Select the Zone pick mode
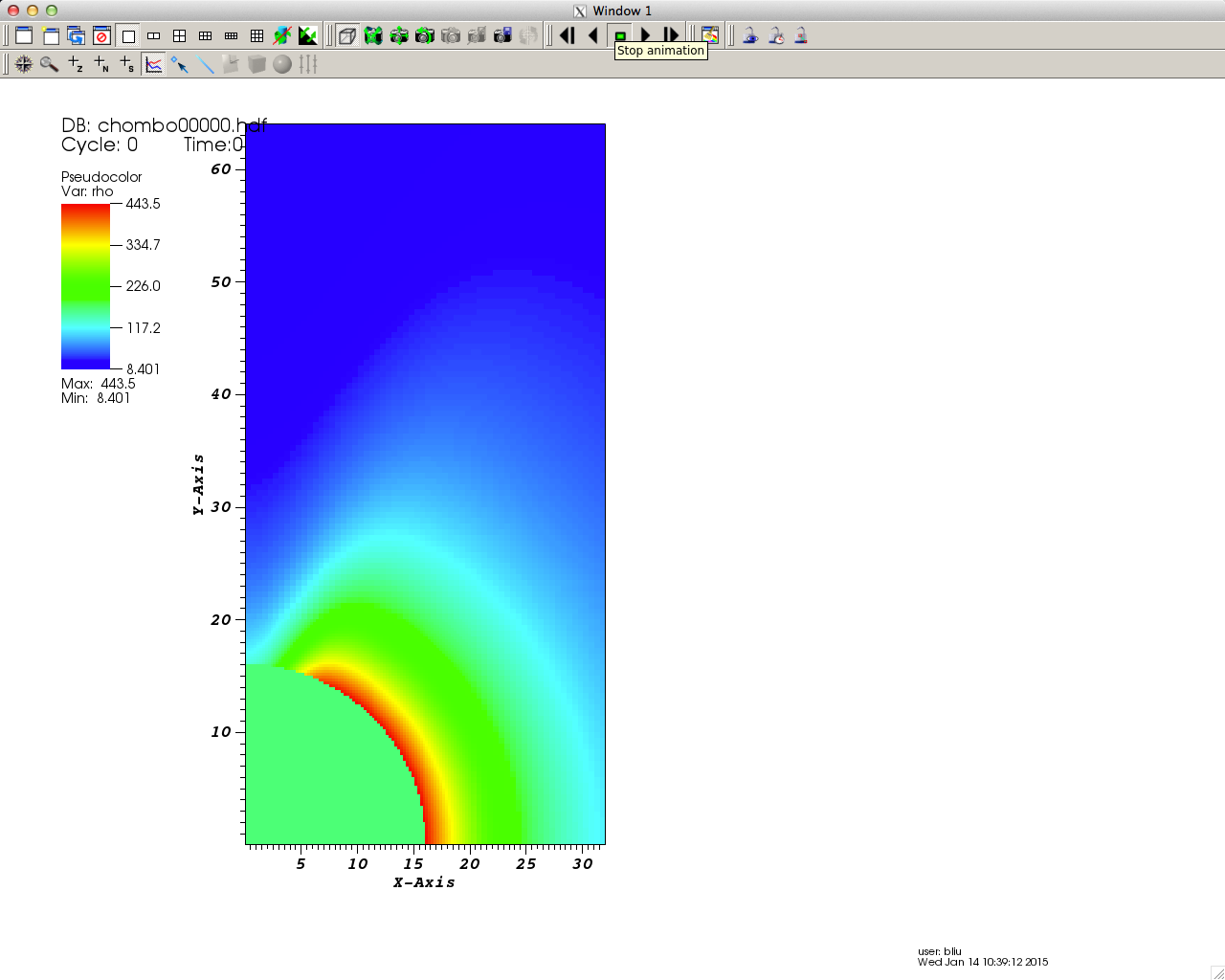The height and width of the screenshot is (980, 1225). click(76, 64)
